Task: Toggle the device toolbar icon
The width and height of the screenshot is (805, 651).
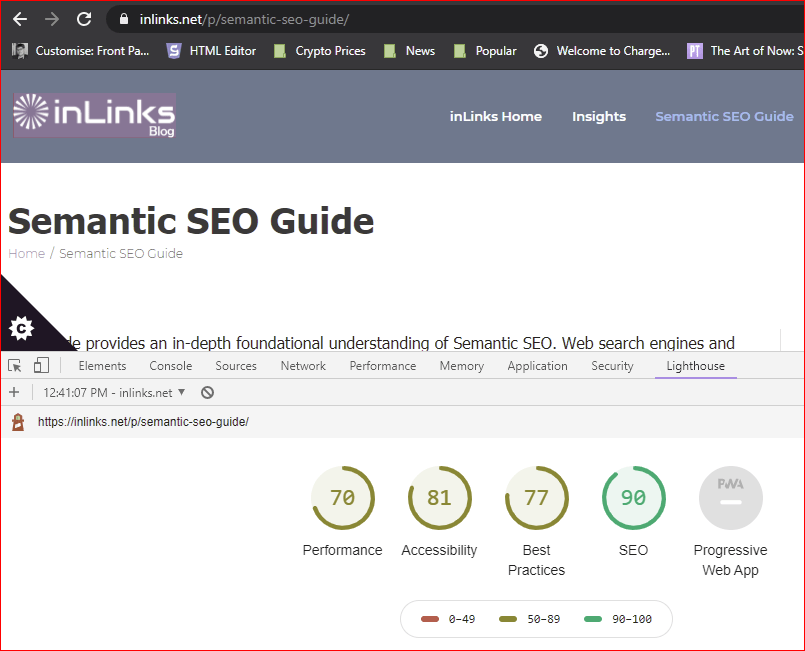Action: [x=41, y=366]
